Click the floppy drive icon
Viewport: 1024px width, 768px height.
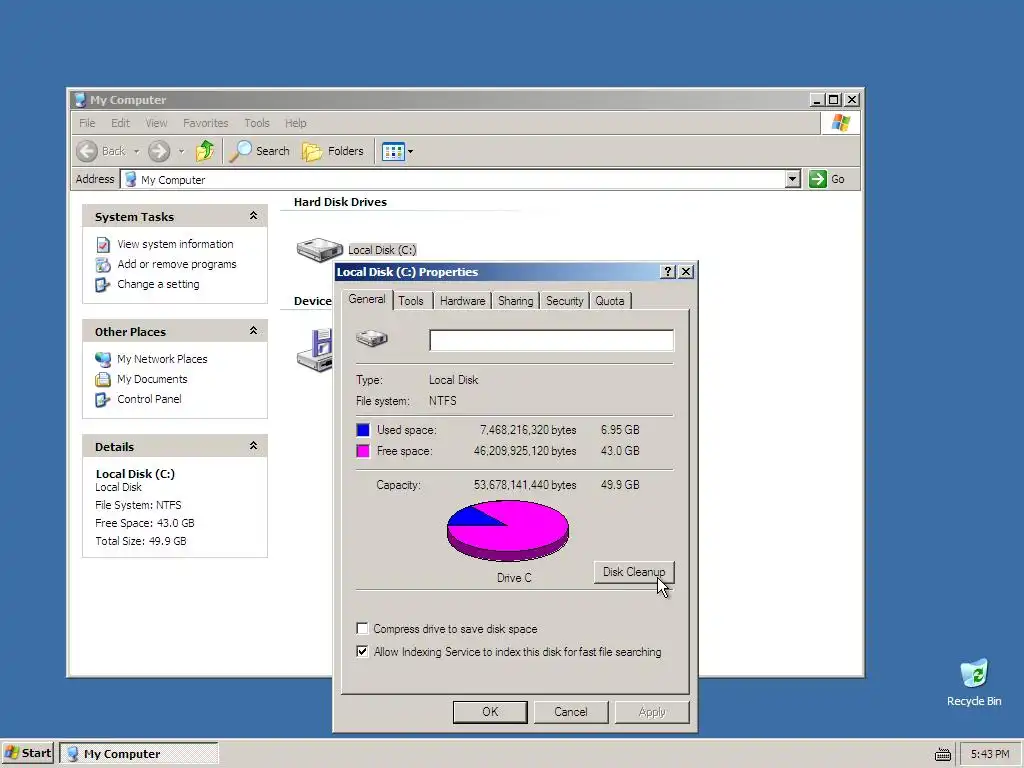tap(315, 351)
